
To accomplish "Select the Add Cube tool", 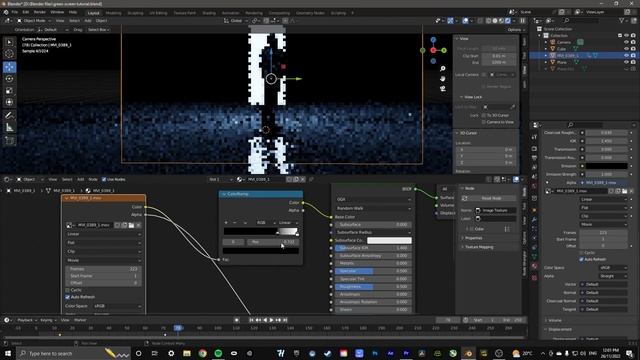I will pos(9,141).
